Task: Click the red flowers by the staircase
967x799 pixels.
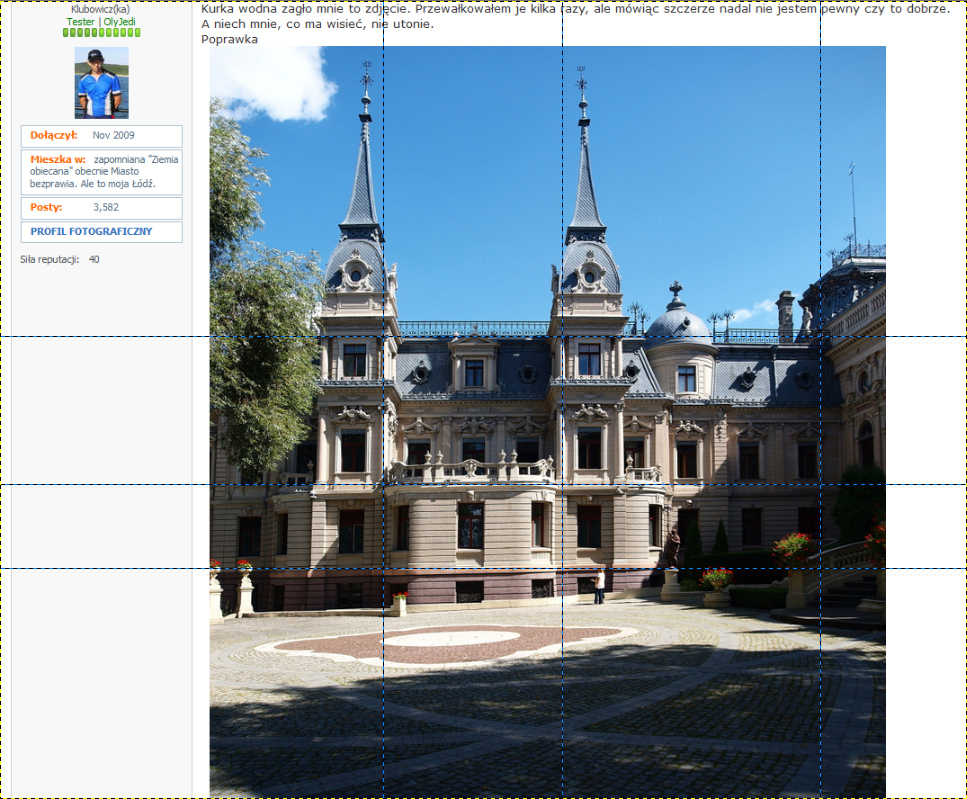Action: [792, 546]
